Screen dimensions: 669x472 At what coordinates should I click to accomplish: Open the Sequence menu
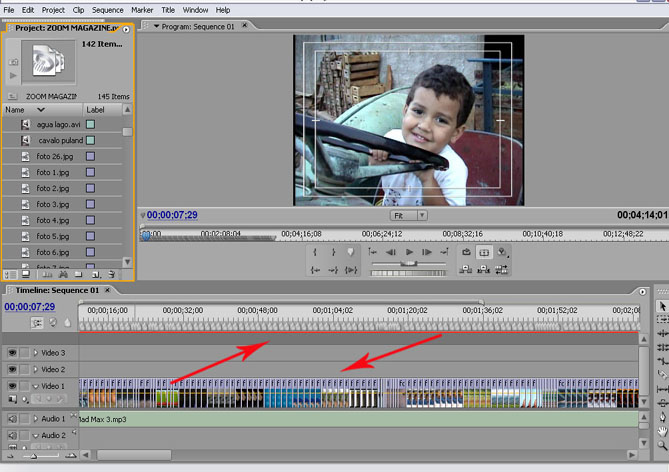107,10
